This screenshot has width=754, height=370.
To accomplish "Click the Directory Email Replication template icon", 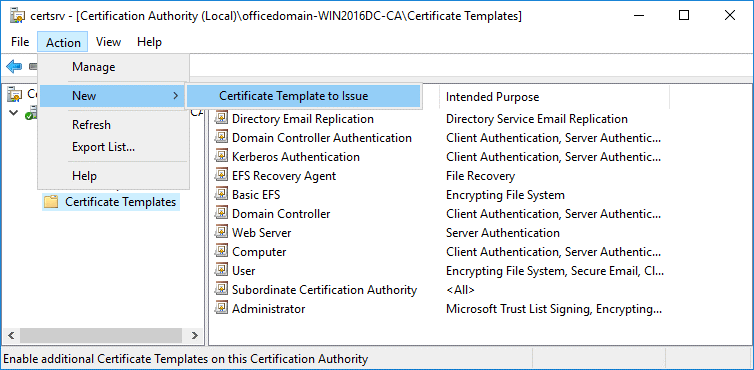I will tap(221, 118).
